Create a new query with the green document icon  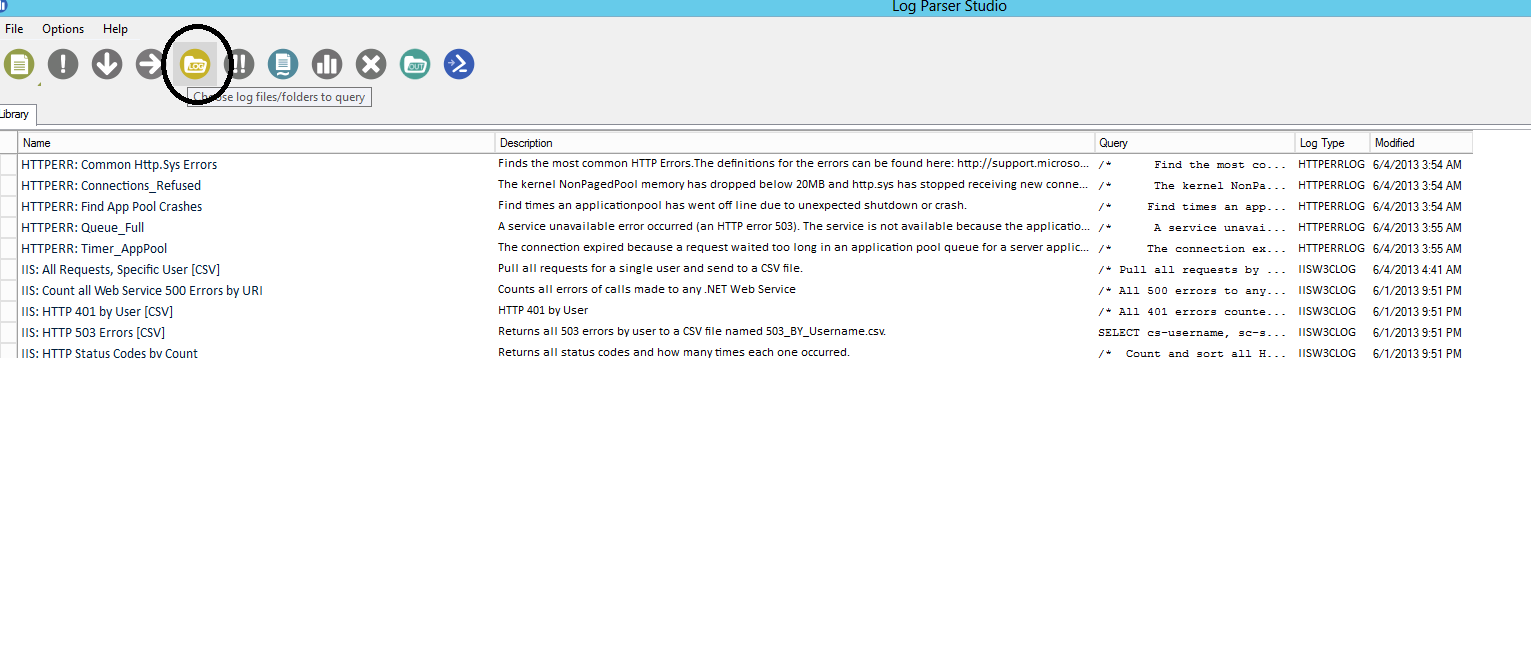[18, 65]
